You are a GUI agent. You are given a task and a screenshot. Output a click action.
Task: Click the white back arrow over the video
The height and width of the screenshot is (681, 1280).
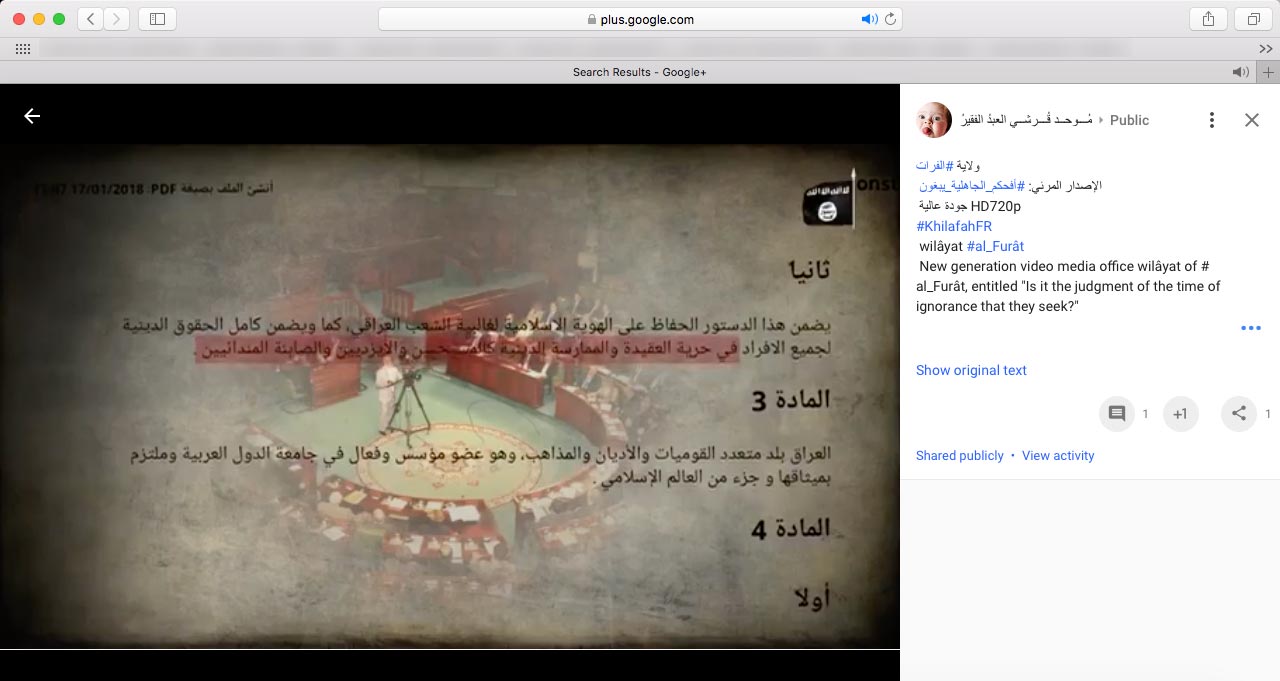tap(32, 116)
